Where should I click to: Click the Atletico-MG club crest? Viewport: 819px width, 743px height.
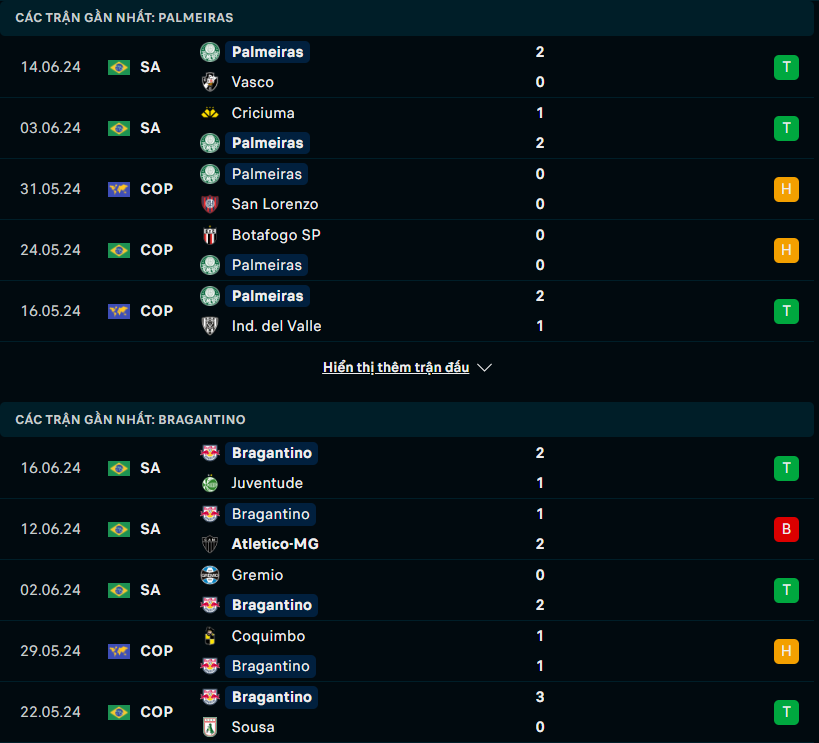pos(210,544)
